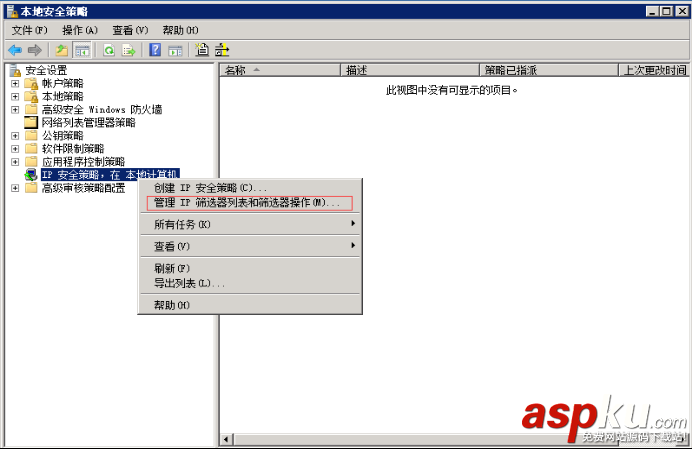The width and height of the screenshot is (692, 449).
Task: Choose 导出列表(L)... in the context menu
Action: [x=250, y=283]
